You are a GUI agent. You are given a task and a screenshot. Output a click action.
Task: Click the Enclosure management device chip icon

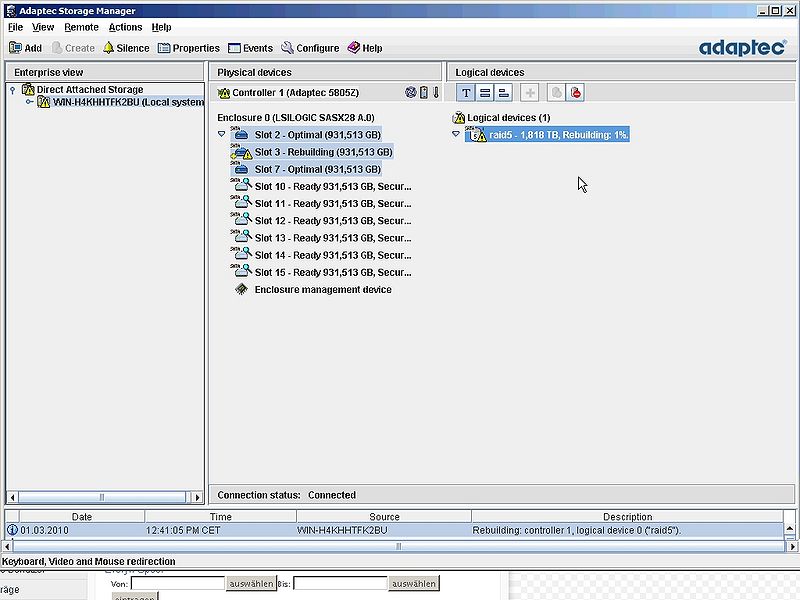(x=241, y=289)
